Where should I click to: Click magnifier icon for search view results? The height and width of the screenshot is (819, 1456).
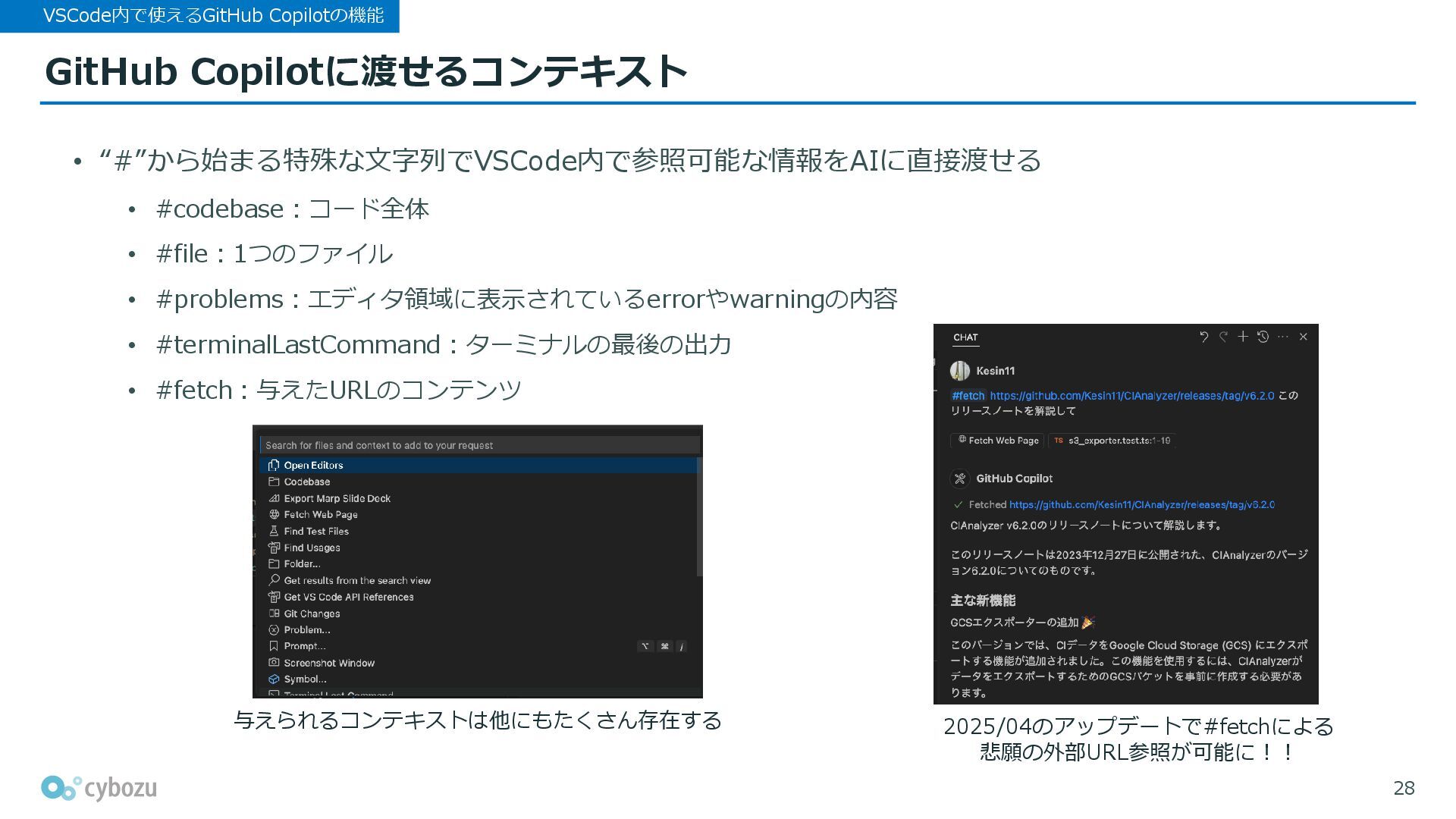point(274,581)
